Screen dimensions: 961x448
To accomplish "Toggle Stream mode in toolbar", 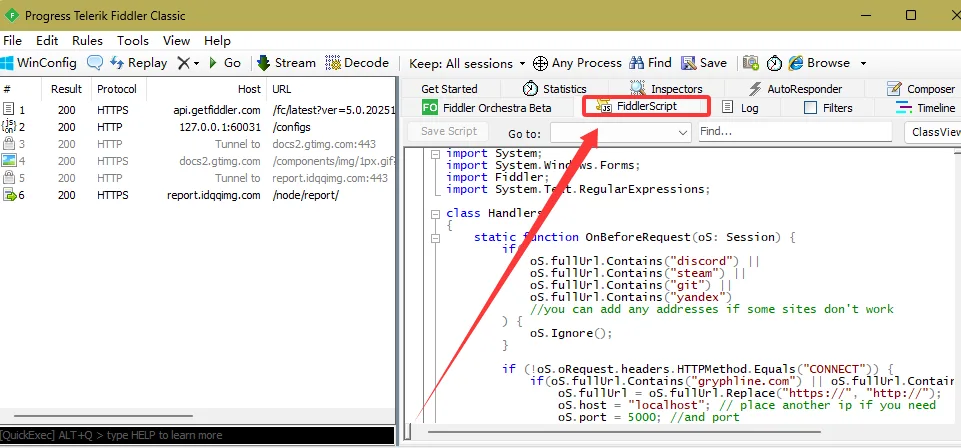I will (286, 63).
